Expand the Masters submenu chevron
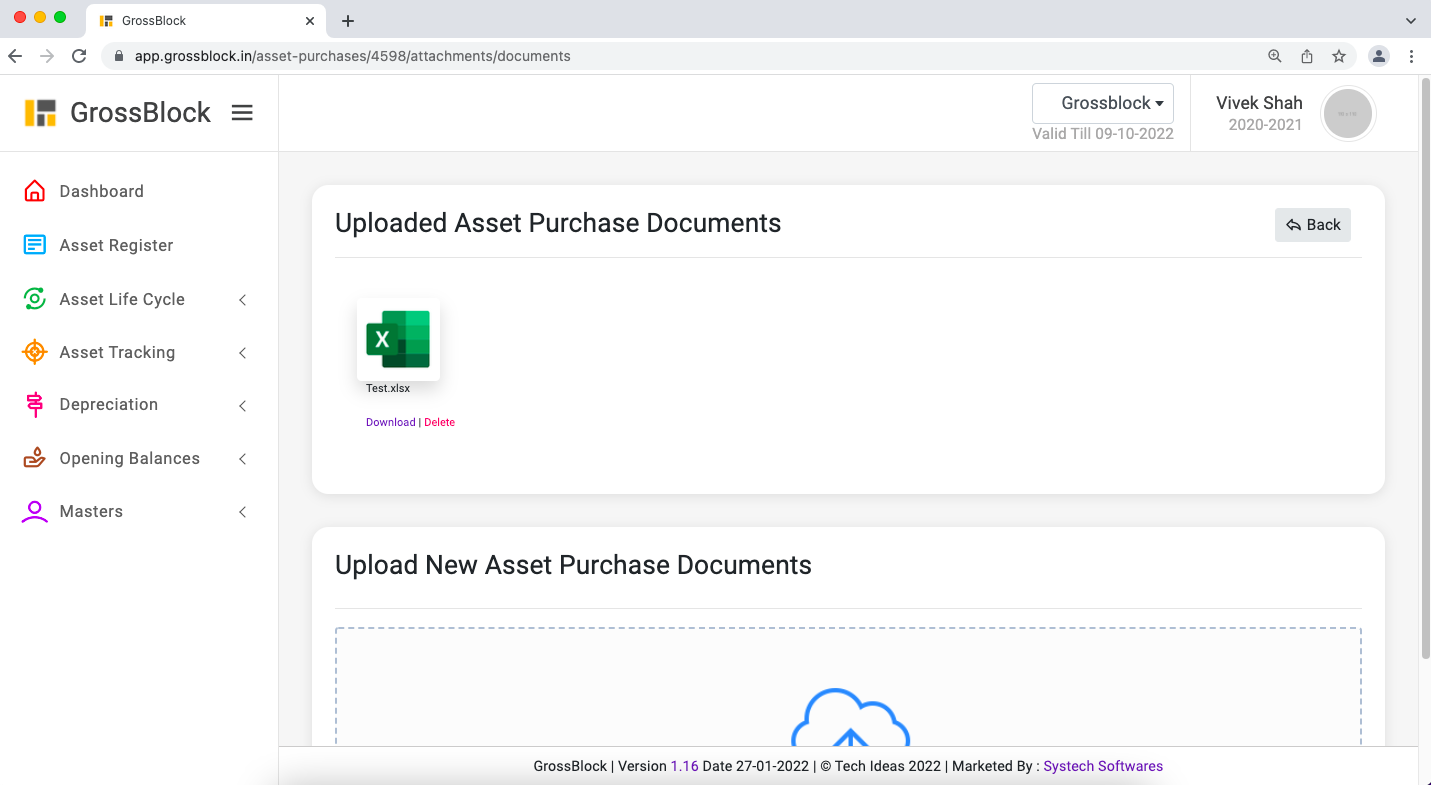This screenshot has height=785, width=1431. pos(242,512)
